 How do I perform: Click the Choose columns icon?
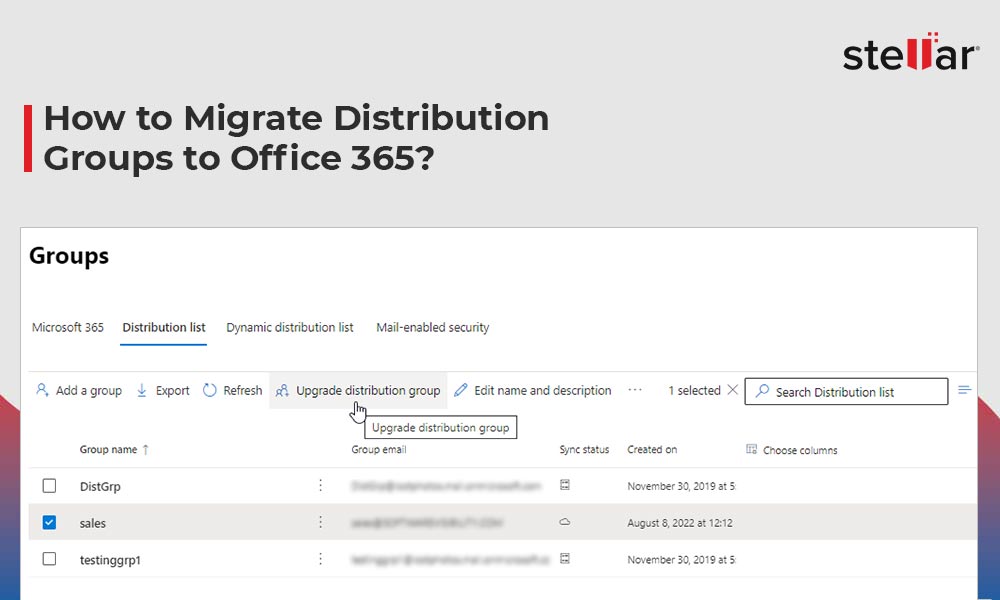tap(751, 449)
